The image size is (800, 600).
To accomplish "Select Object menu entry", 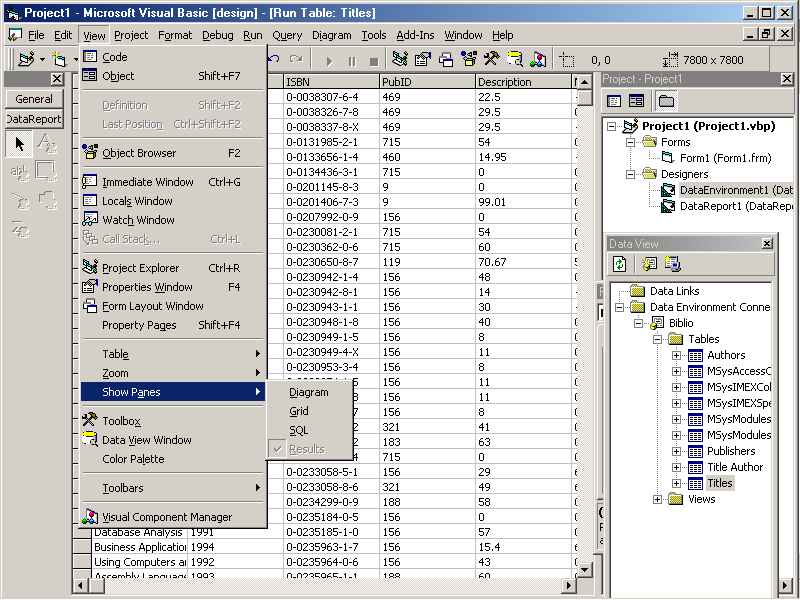I will click(173, 76).
